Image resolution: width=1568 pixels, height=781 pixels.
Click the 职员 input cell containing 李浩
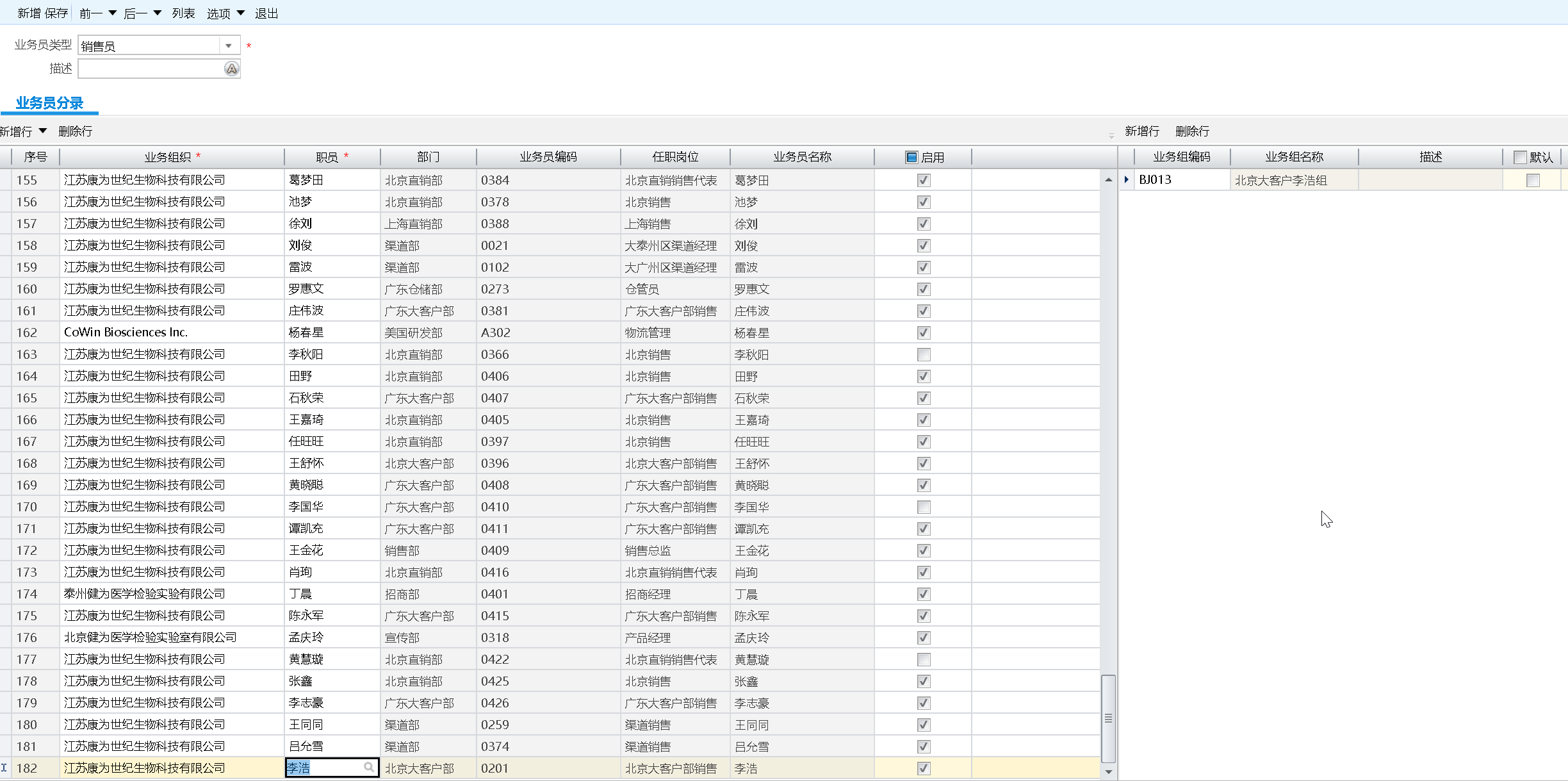coord(332,768)
